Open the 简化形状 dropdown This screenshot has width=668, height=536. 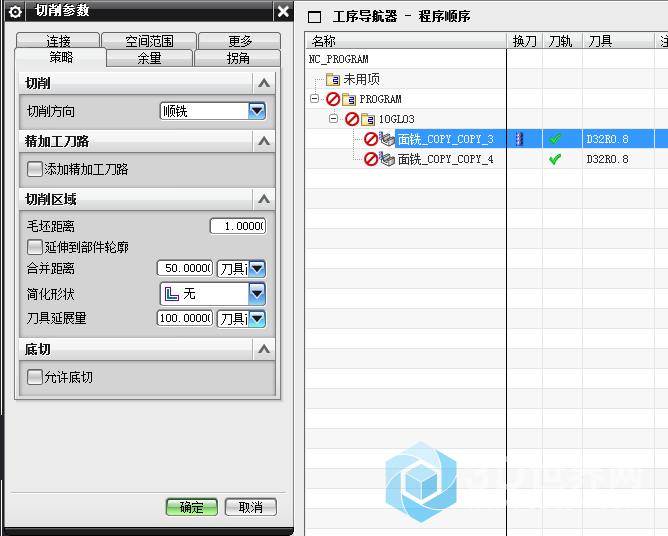pyautogui.click(x=257, y=294)
